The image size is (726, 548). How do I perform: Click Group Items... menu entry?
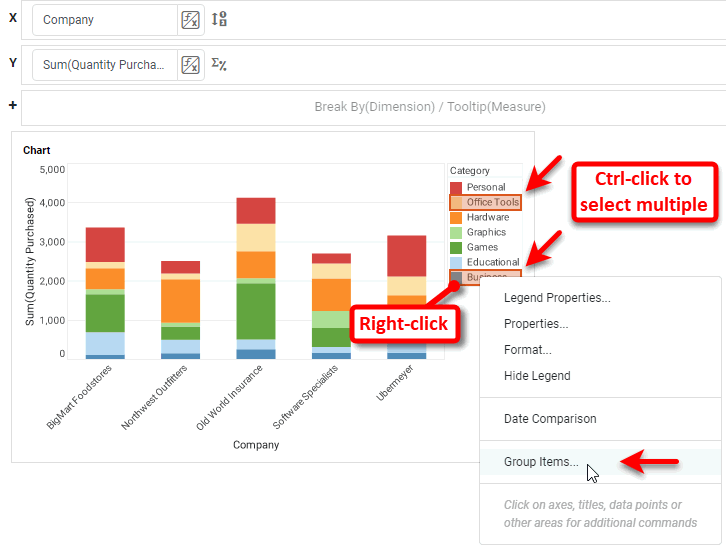pos(541,462)
